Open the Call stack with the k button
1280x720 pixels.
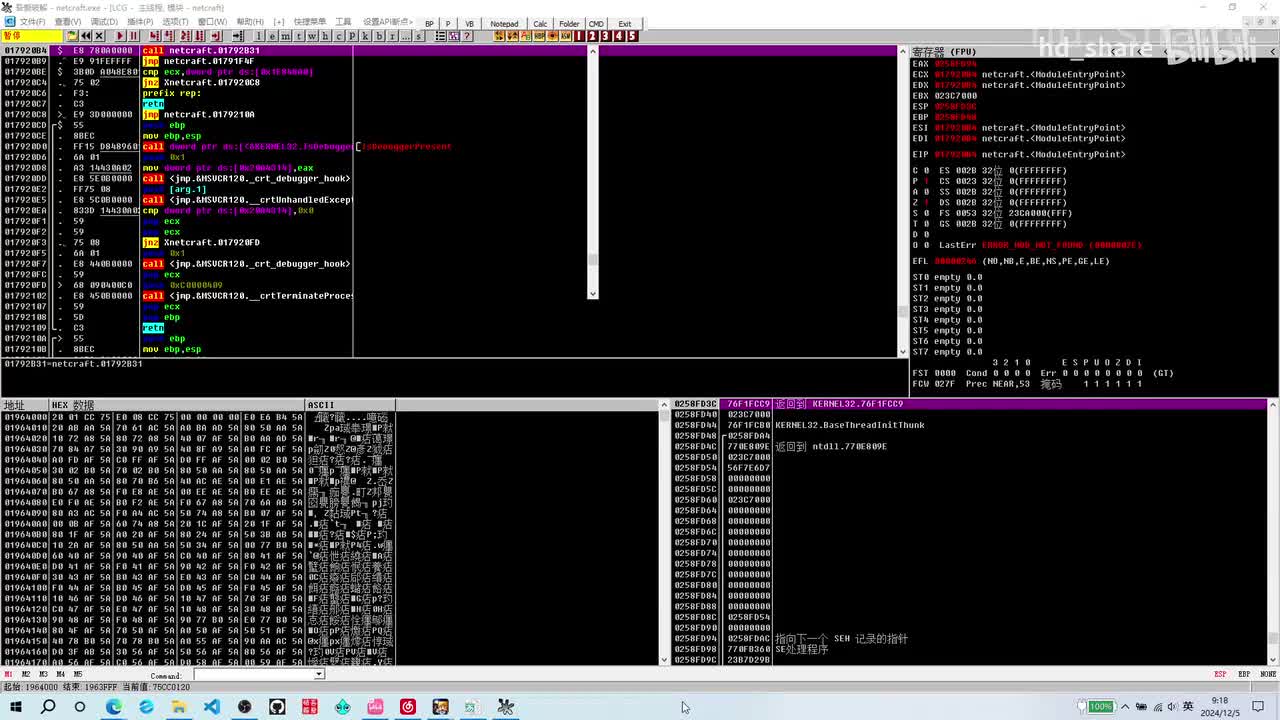(364, 36)
